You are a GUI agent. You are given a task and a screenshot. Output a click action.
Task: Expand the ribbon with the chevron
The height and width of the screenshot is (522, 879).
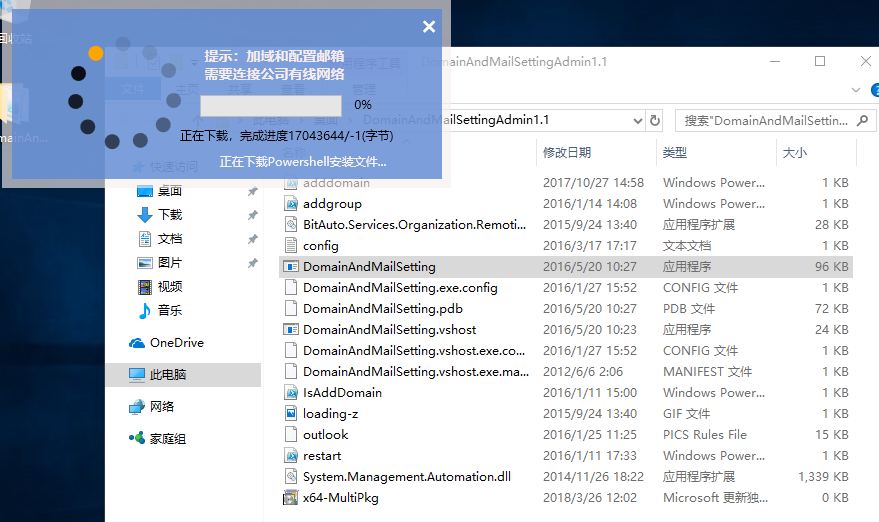click(x=855, y=90)
